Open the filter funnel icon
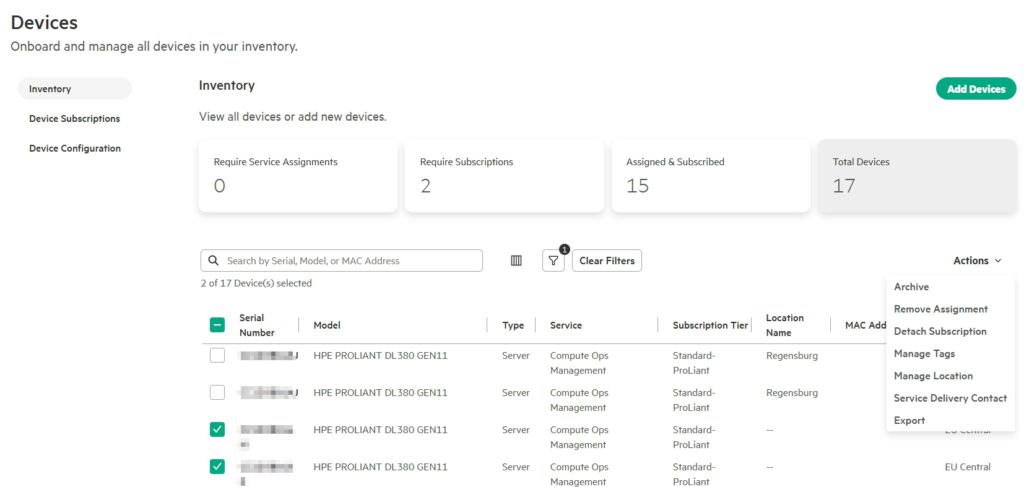Viewport: 1024px width, 487px height. 553,261
